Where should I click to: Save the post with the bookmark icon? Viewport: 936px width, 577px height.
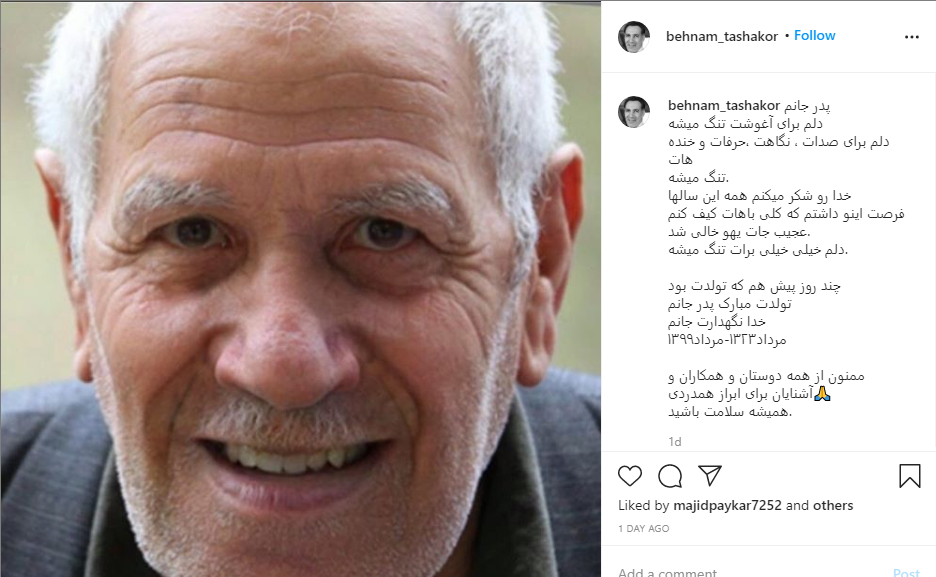pyautogui.click(x=910, y=476)
